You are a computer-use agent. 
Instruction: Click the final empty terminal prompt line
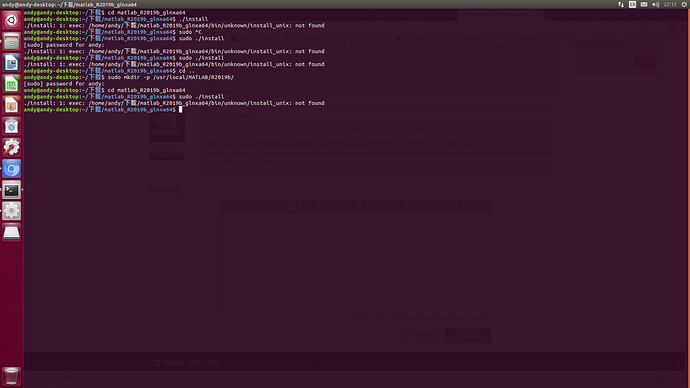point(103,110)
